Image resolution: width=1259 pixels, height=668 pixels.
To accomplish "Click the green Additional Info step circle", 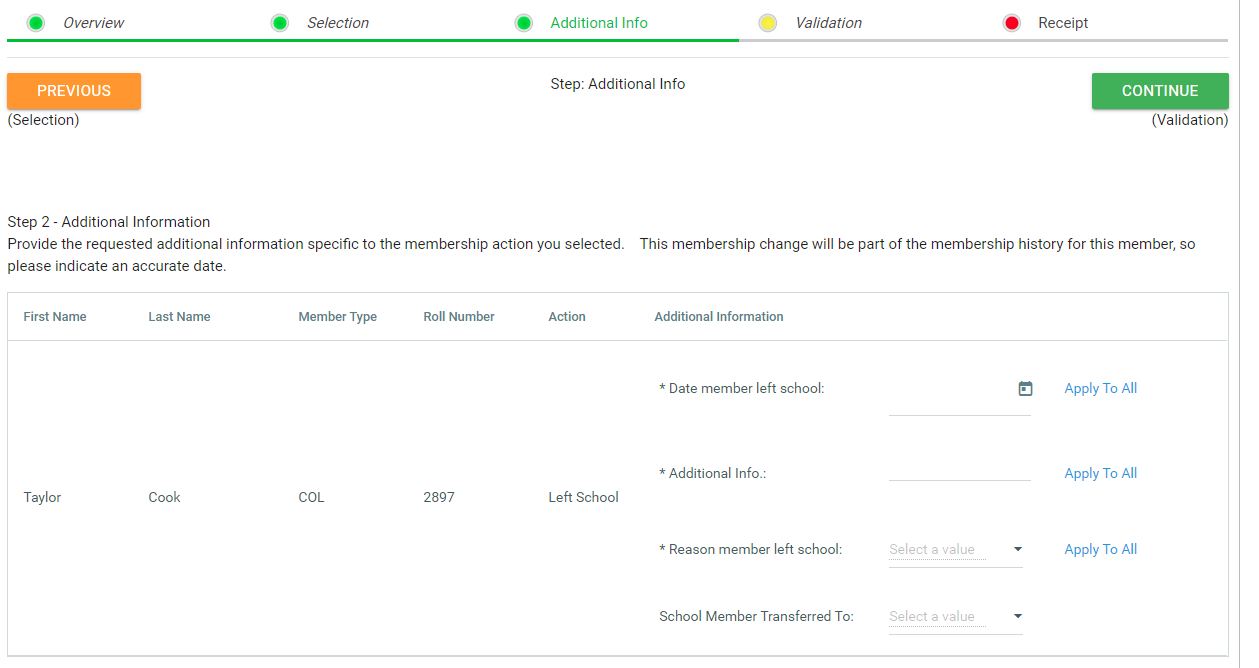I will [524, 23].
